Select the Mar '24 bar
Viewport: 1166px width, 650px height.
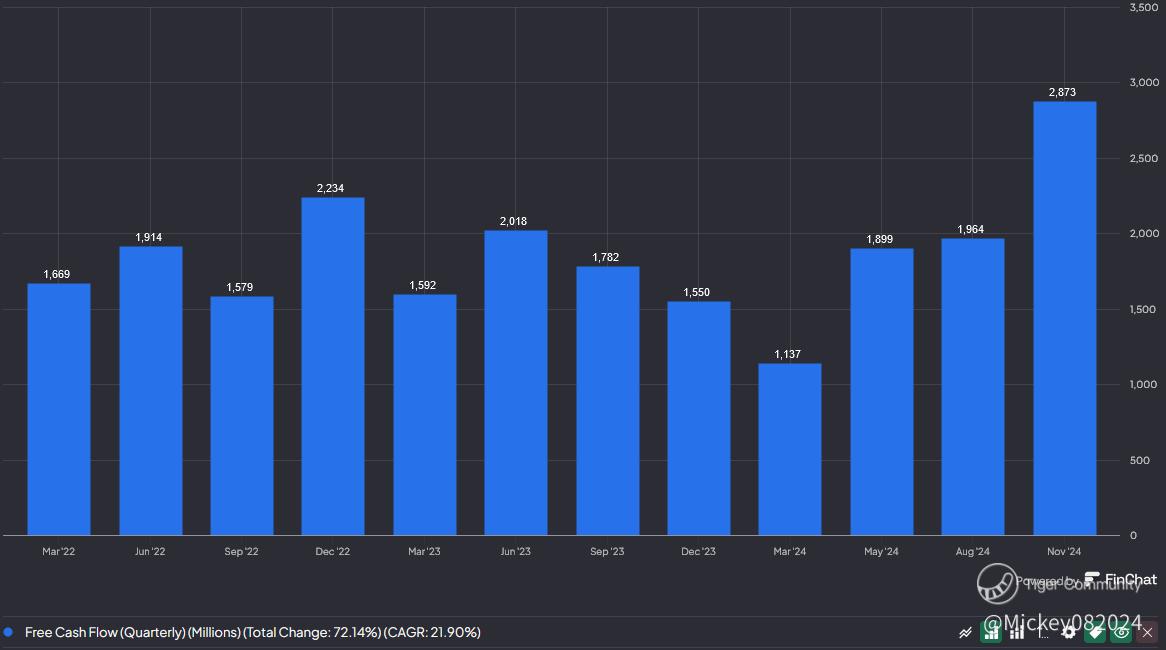coord(790,449)
